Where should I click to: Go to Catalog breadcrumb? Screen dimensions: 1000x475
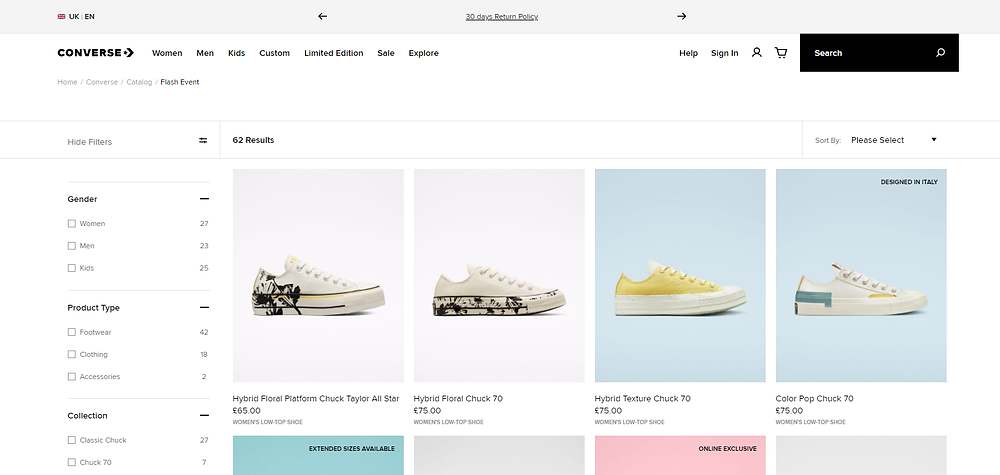coord(139,82)
